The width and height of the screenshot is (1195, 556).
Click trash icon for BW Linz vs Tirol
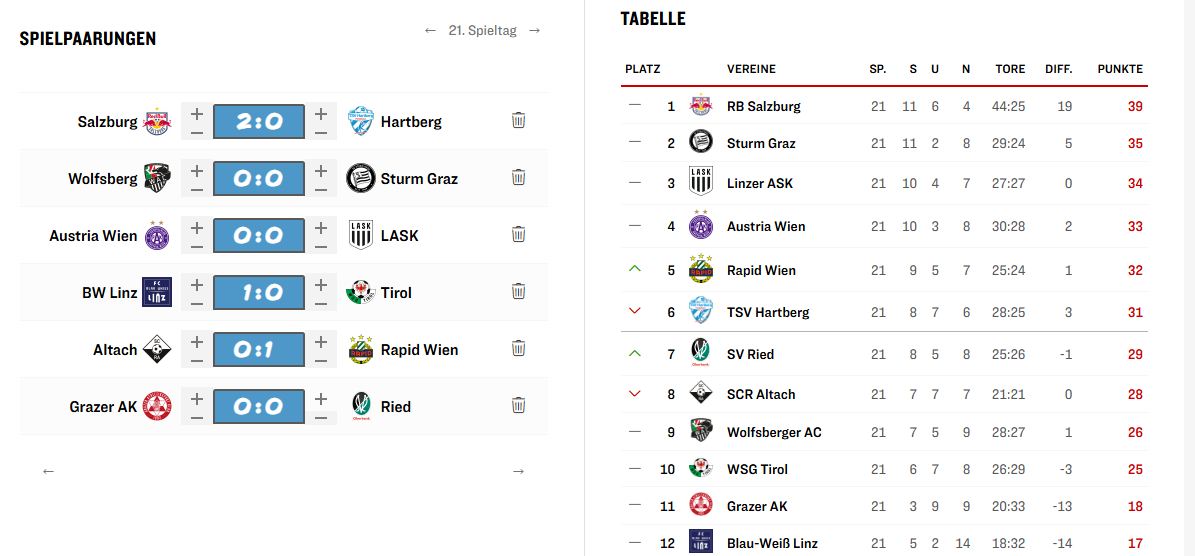[518, 292]
